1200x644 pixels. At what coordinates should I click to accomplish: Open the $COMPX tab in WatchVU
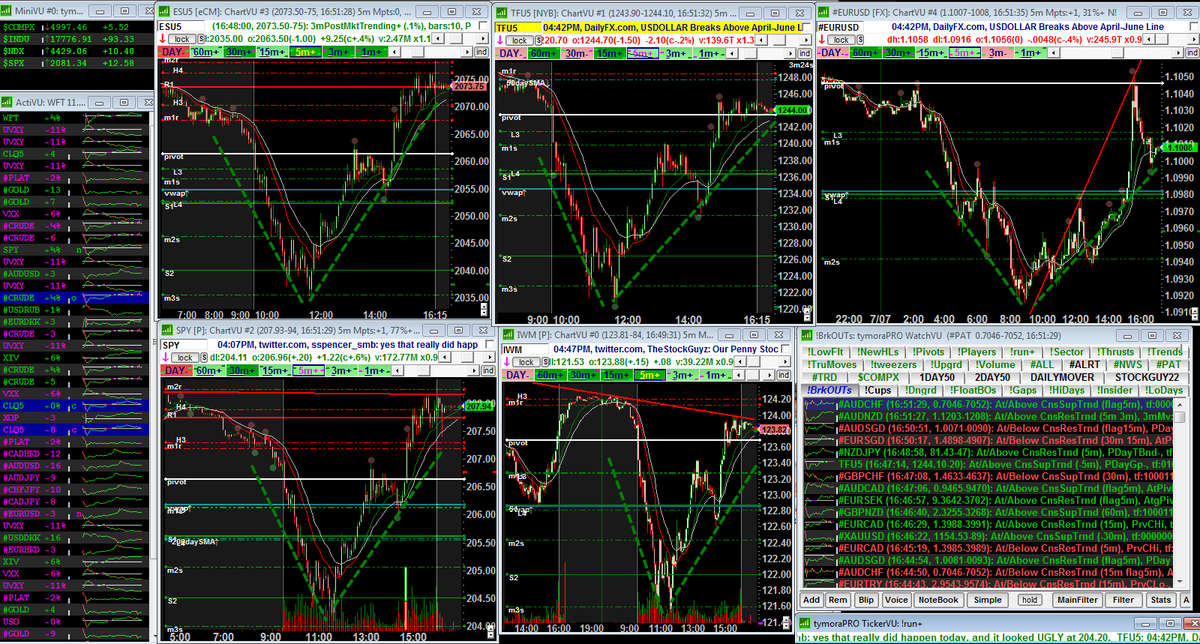point(878,377)
